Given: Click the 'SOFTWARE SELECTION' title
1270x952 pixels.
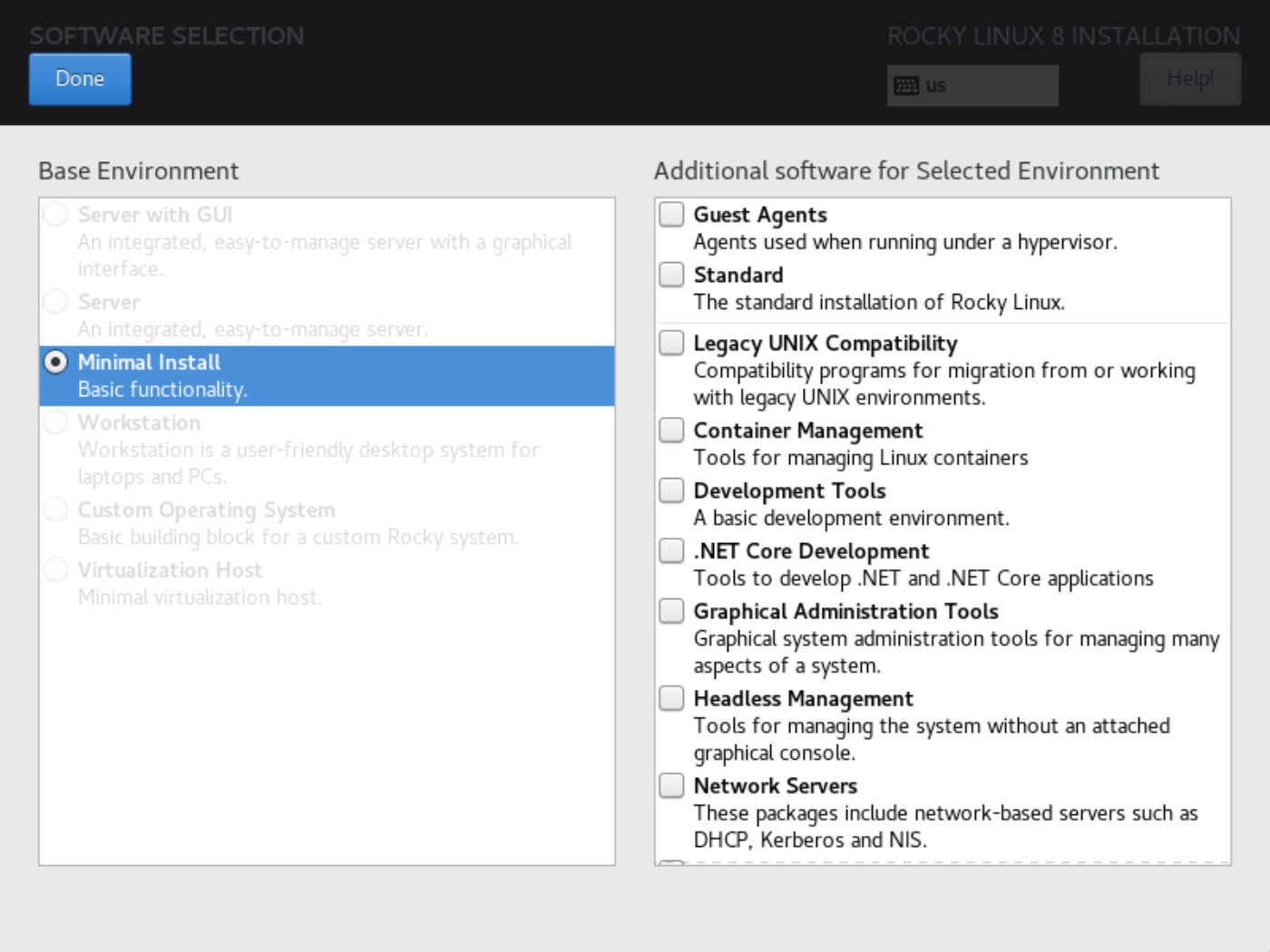Looking at the screenshot, I should (x=167, y=36).
